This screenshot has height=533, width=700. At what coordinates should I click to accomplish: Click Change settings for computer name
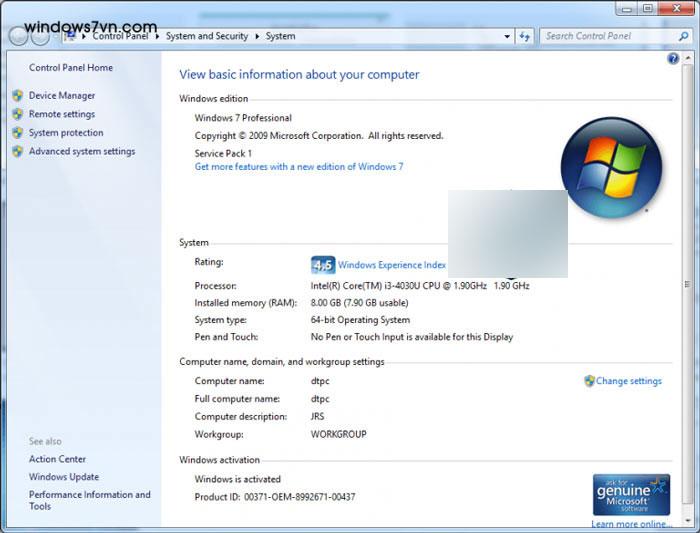point(628,381)
